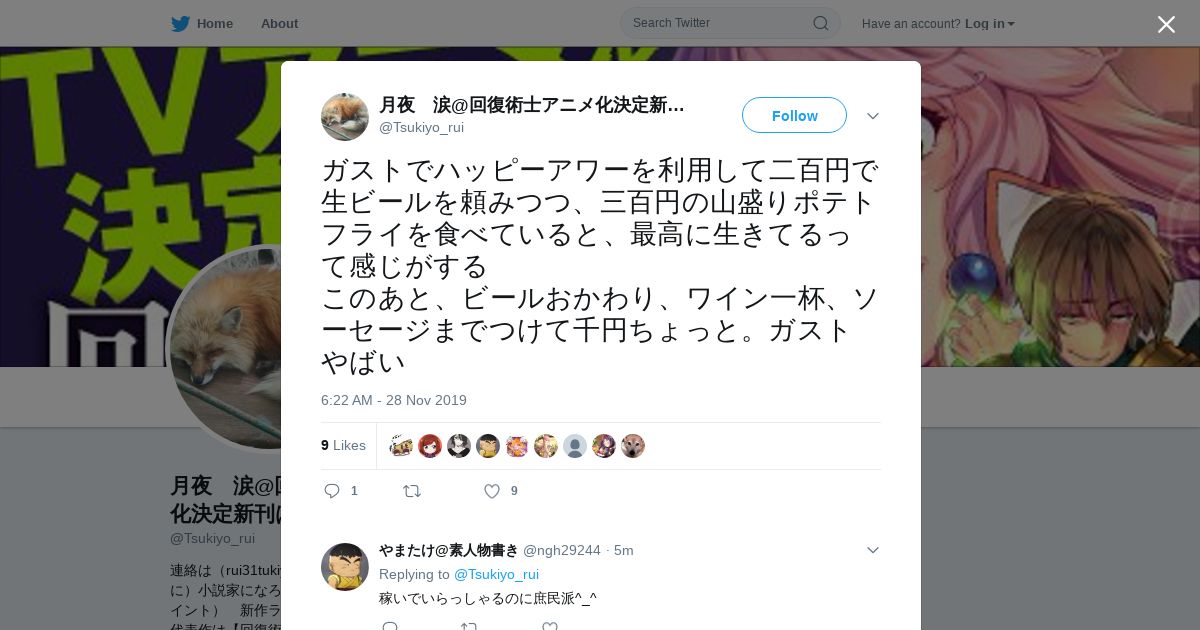Open the 6:22 AM - 28 Nov 2019 timestamp
This screenshot has height=630, width=1200.
pos(394,400)
